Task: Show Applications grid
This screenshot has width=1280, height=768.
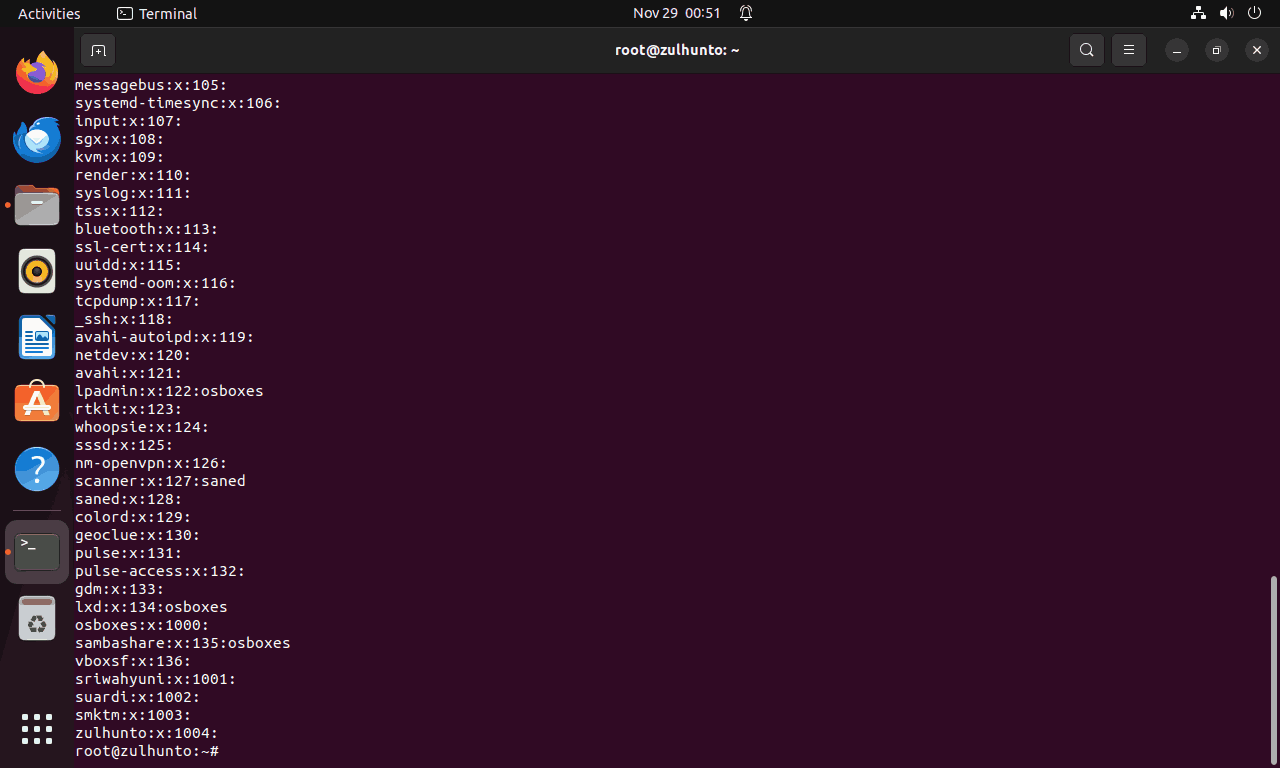Action: tap(37, 729)
